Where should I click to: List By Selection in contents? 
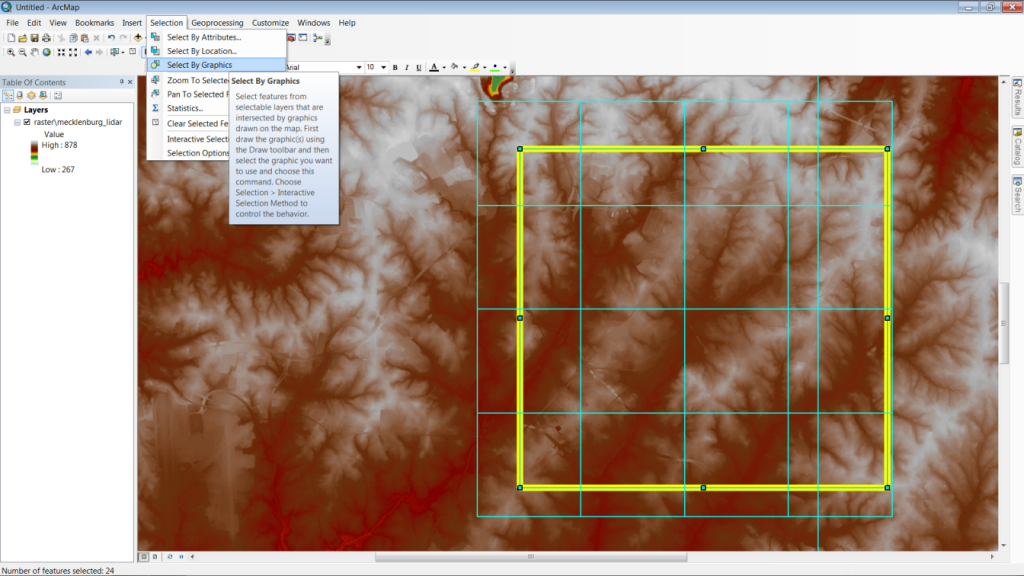43,95
